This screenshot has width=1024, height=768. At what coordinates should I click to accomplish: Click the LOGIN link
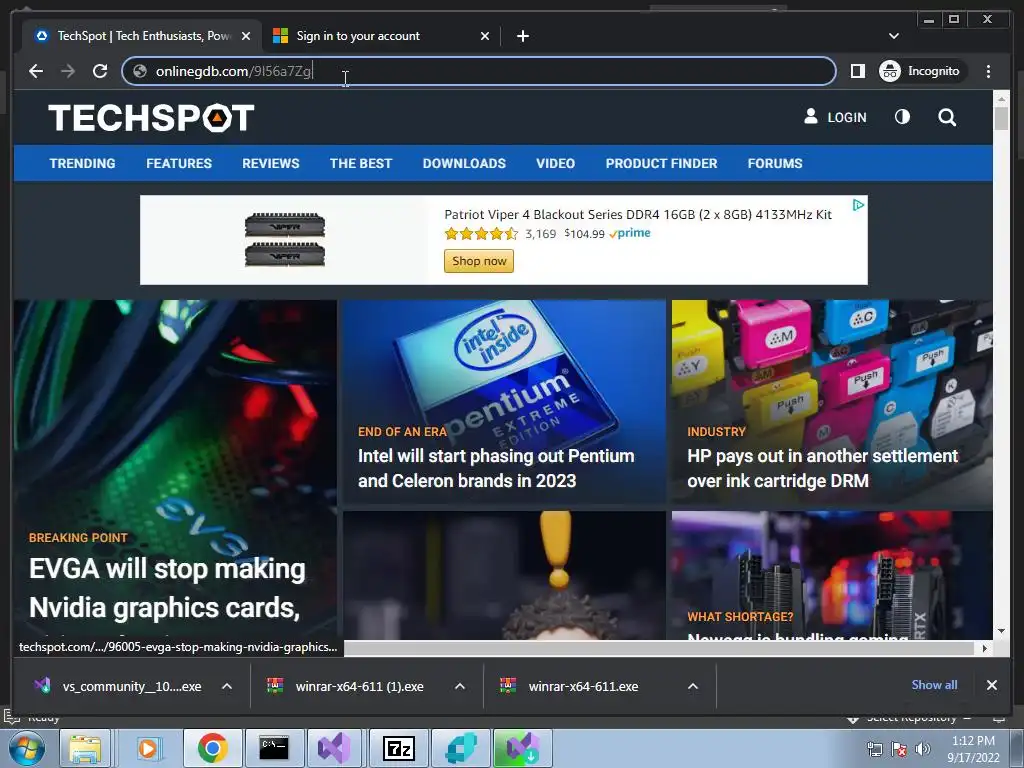tap(835, 117)
